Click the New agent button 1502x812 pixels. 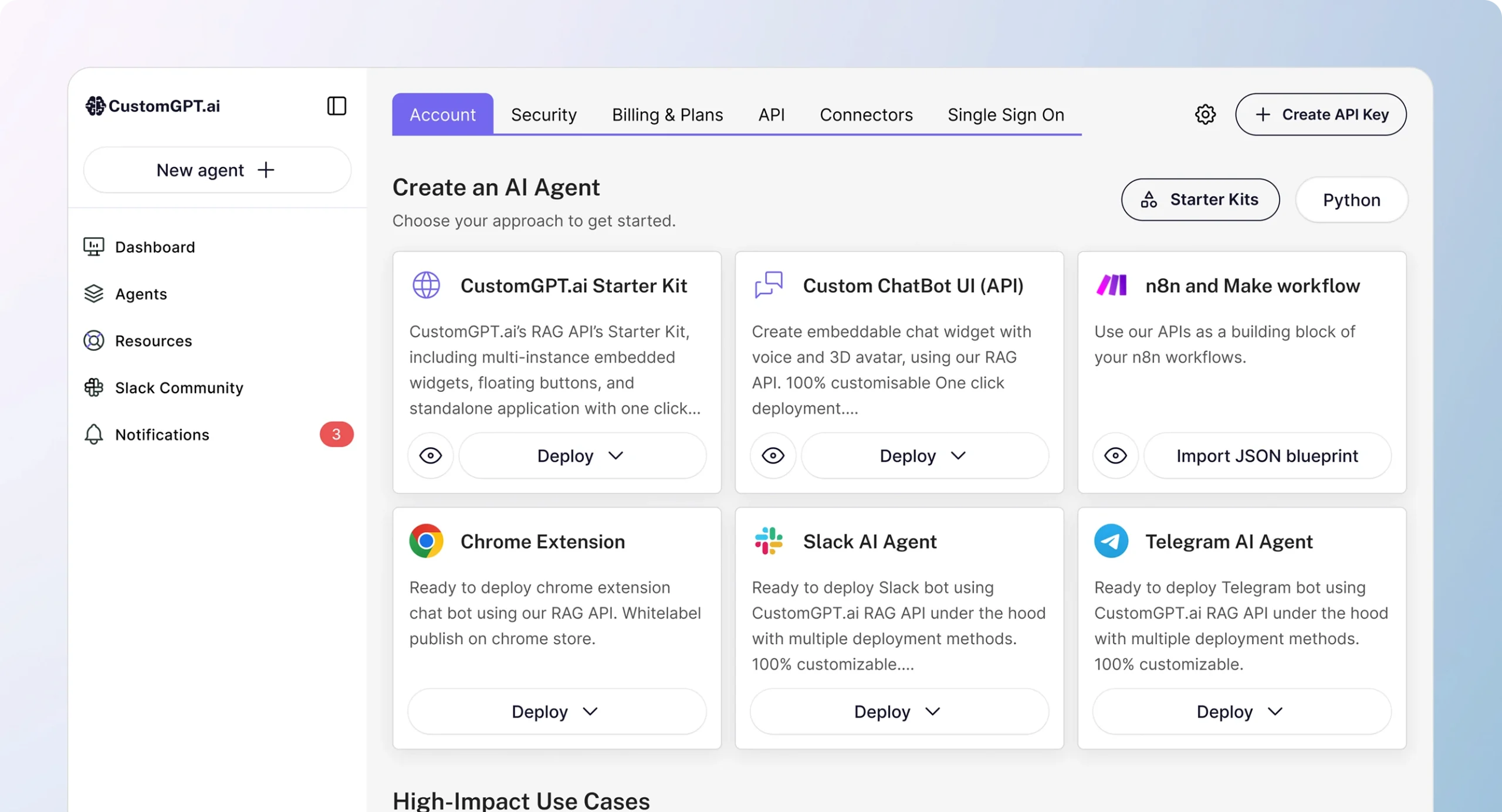click(x=217, y=170)
